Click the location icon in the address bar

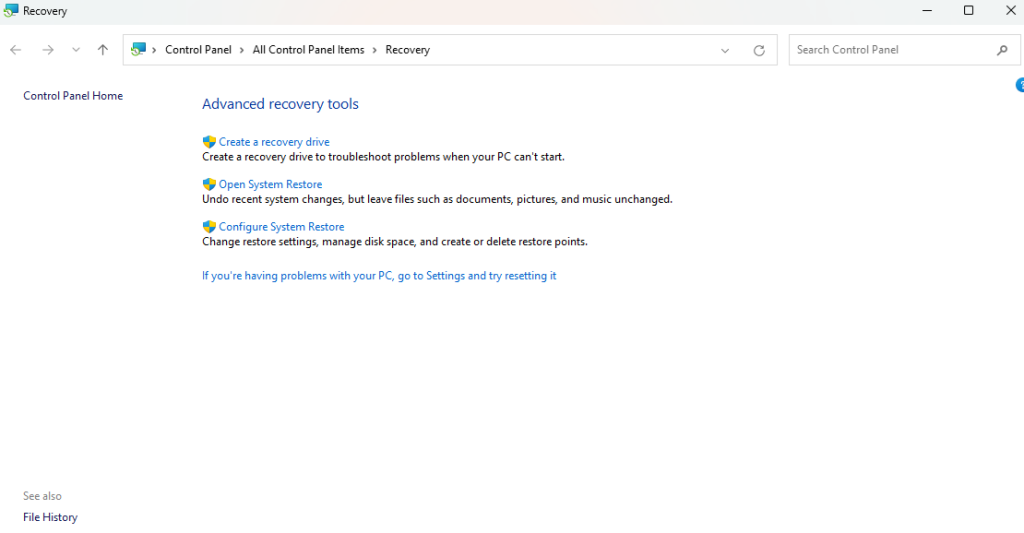(138, 50)
